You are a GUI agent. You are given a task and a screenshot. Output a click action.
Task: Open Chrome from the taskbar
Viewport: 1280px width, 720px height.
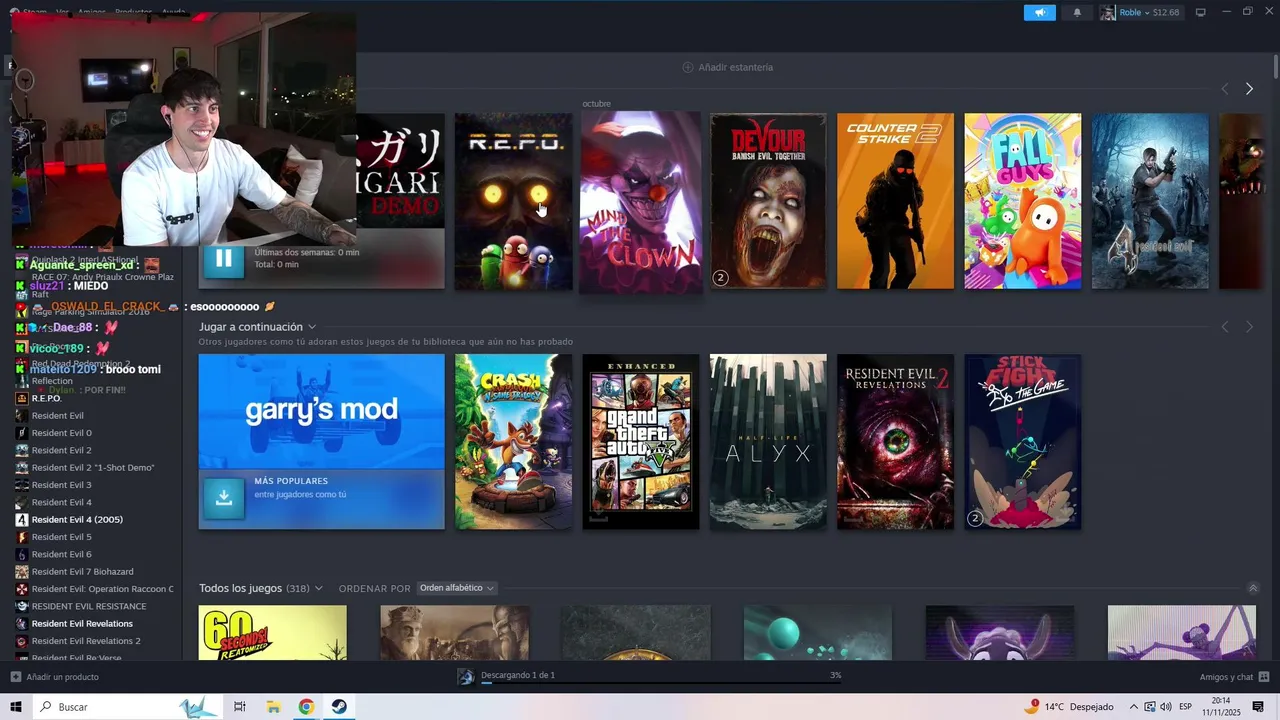click(x=306, y=707)
